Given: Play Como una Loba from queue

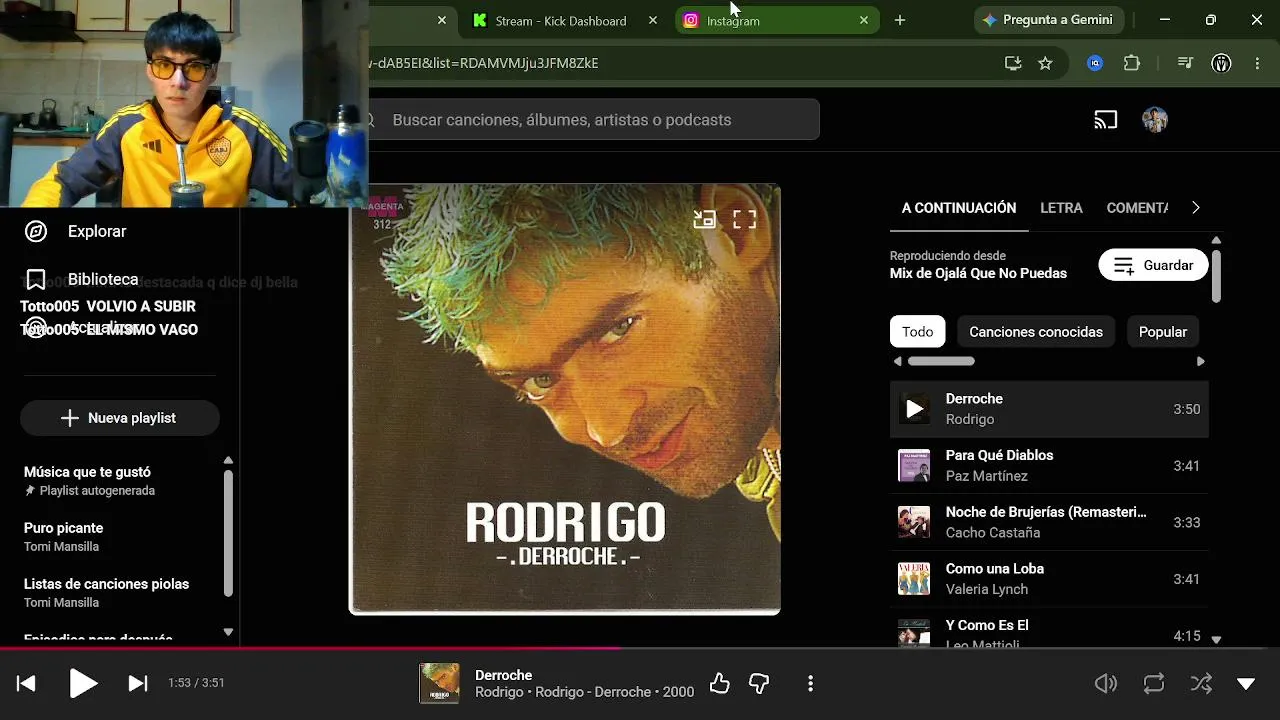Looking at the screenshot, I should 1049,579.
